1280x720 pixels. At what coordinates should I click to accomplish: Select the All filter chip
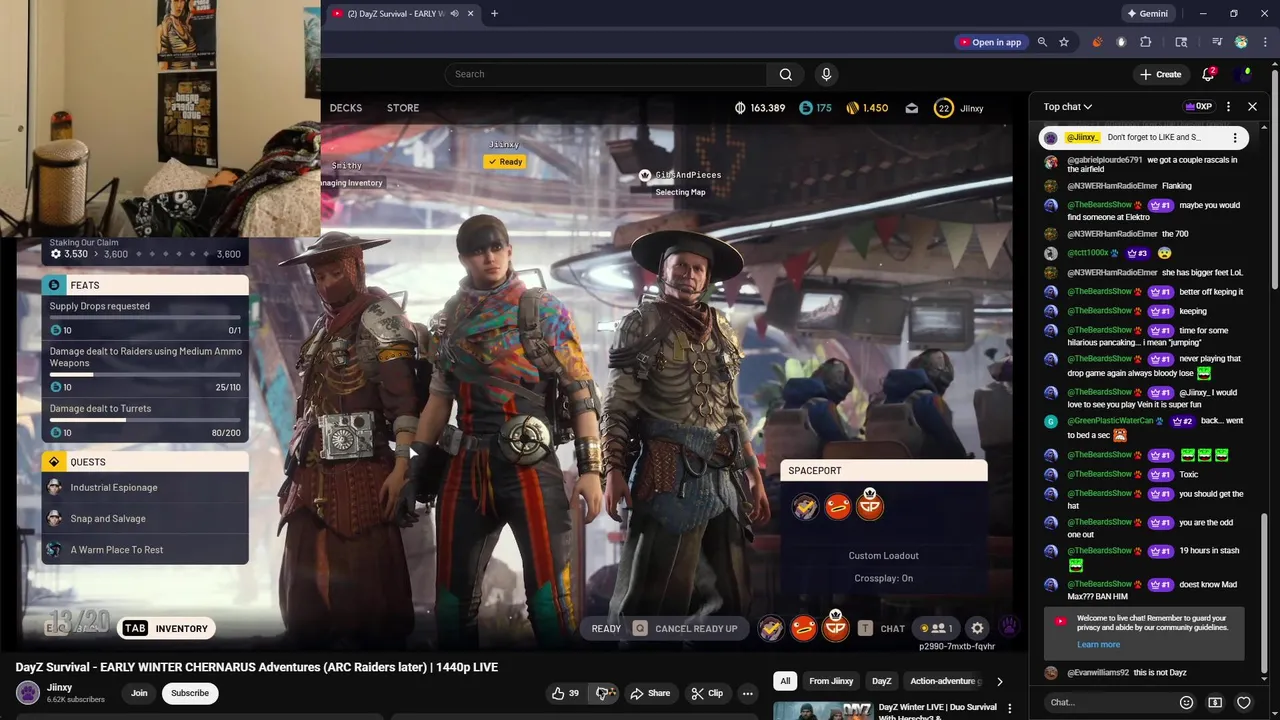785,681
